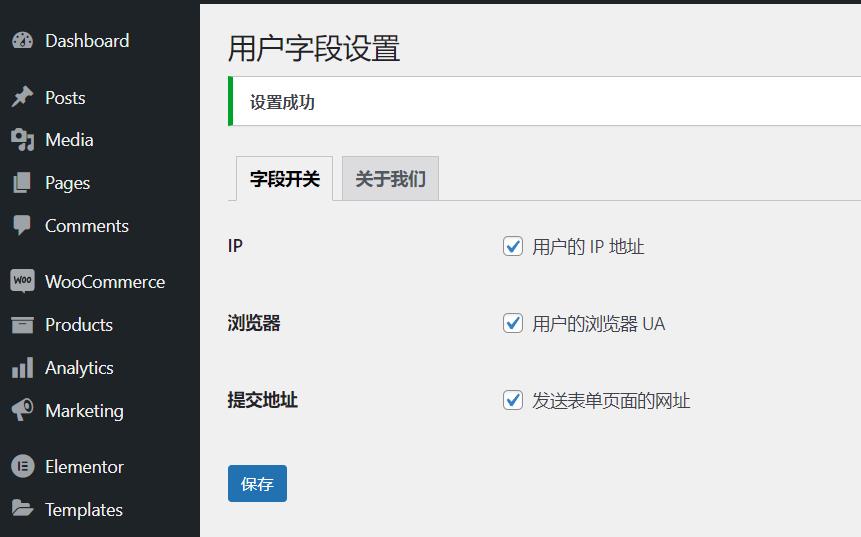Click the Comments speech bubble icon
Image resolution: width=861 pixels, height=537 pixels.
pos(22,226)
